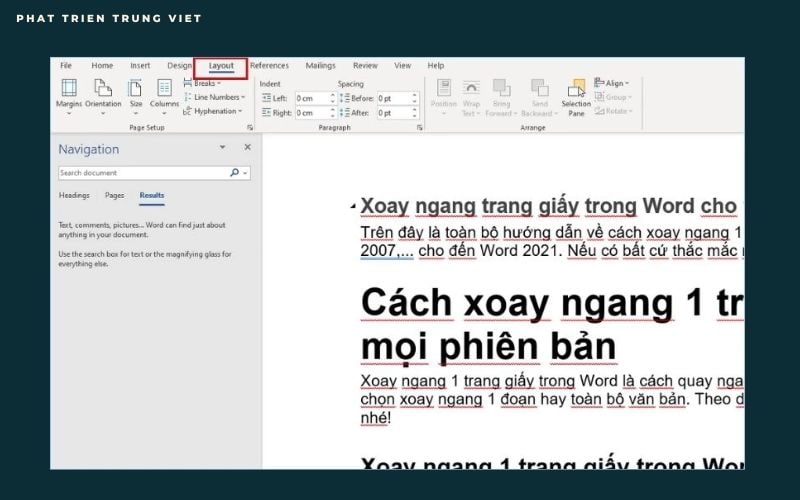Open the Margins page setup icon
Screen dimensions: 800x500
coord(69,91)
